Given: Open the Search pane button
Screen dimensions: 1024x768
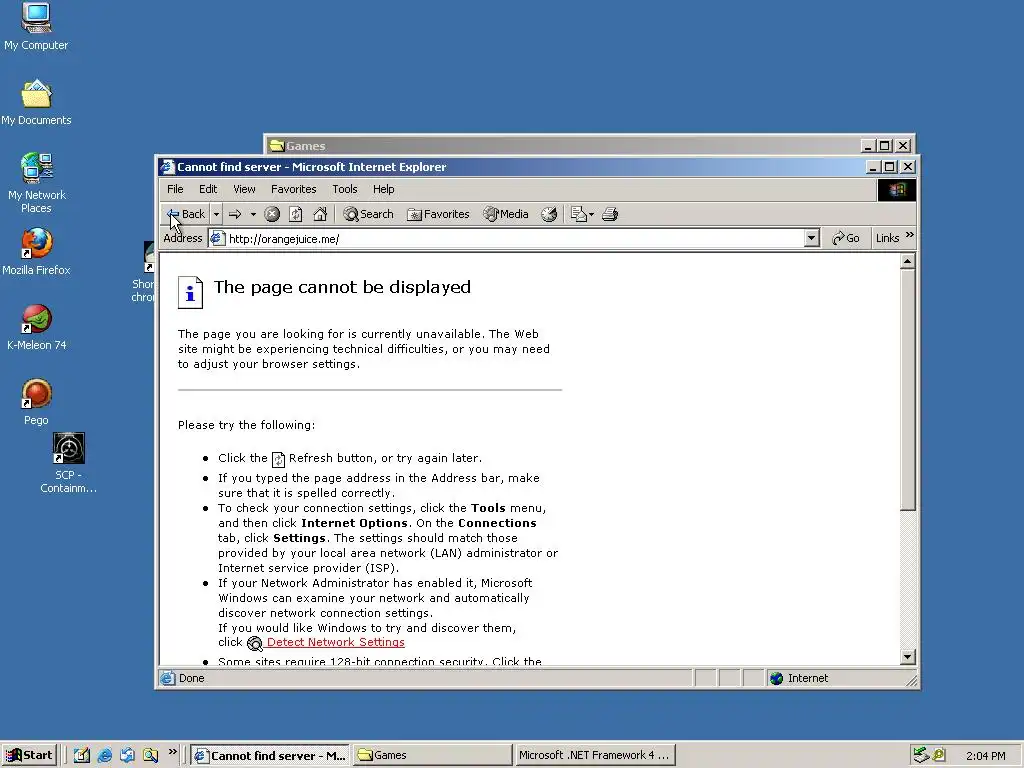Looking at the screenshot, I should 368,214.
